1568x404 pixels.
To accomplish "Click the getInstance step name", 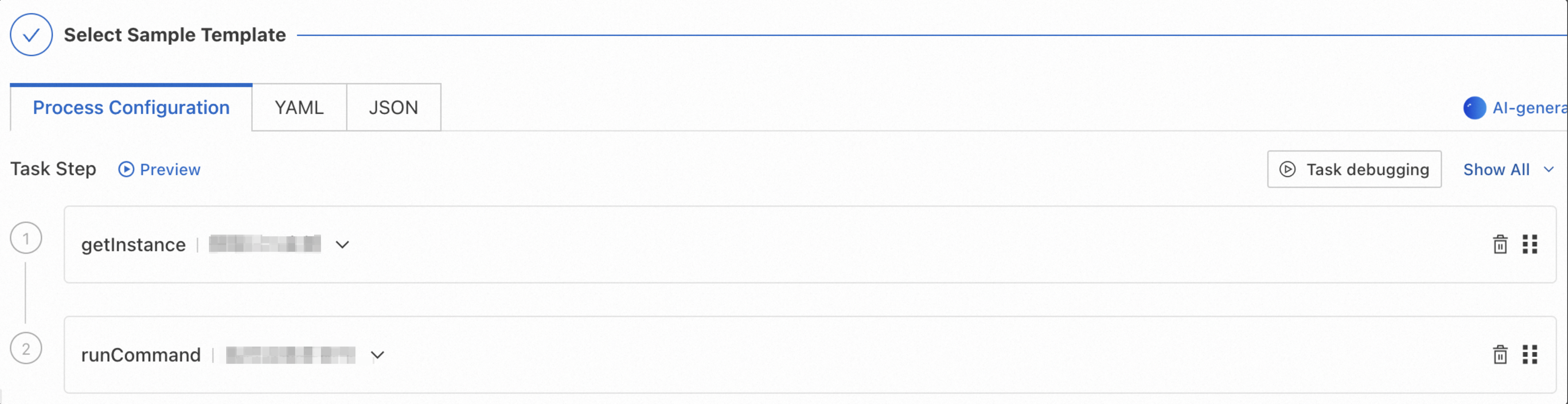I will pos(133,245).
